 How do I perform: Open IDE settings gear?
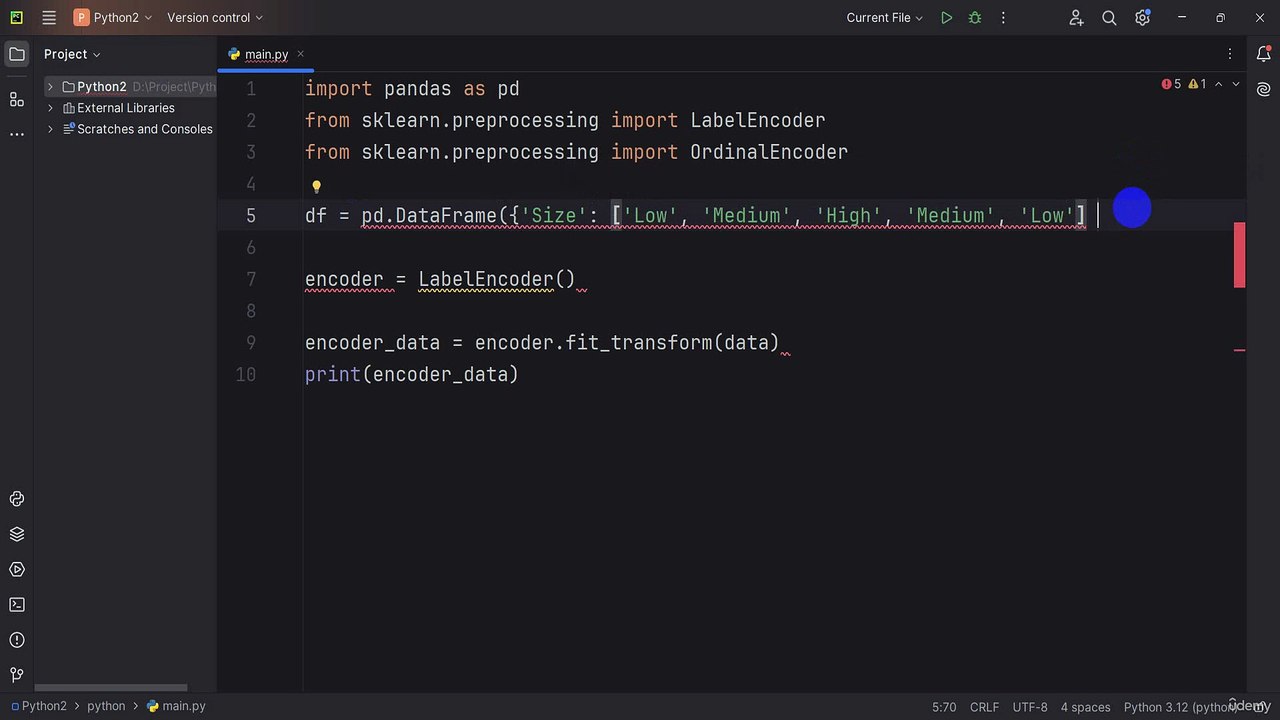pos(1143,18)
